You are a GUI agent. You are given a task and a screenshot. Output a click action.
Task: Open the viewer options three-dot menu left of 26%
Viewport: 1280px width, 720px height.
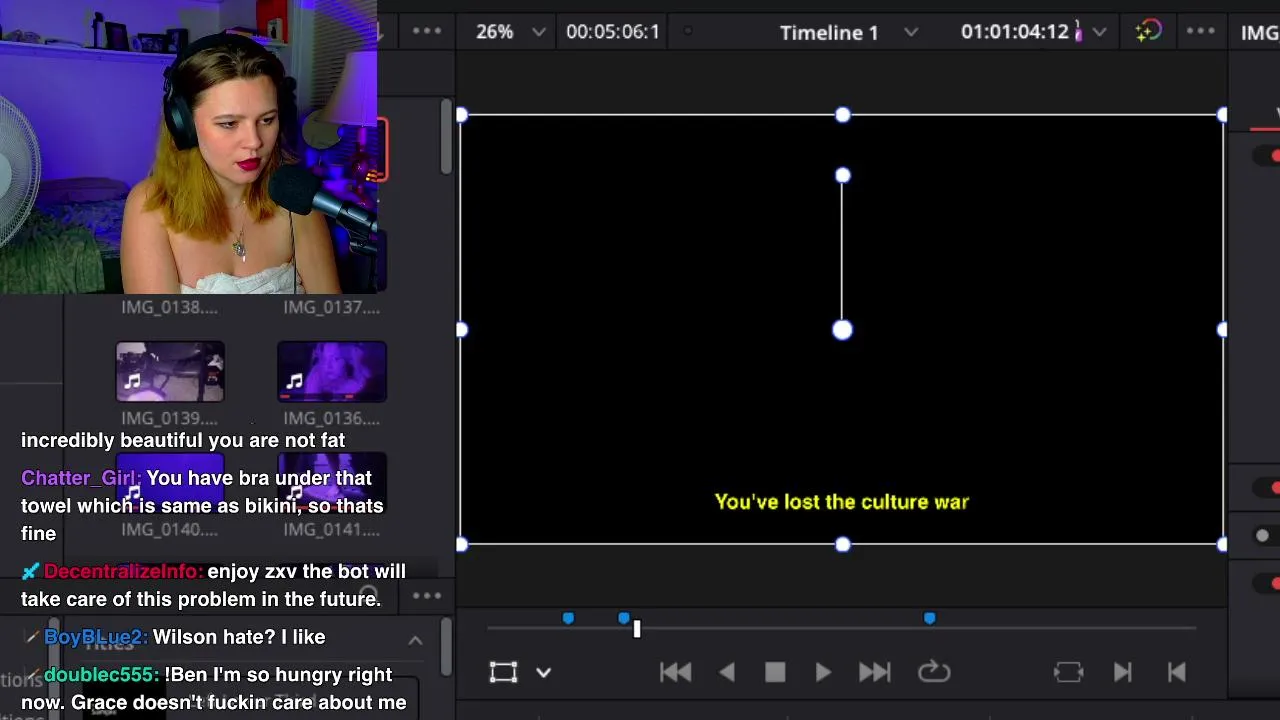click(x=427, y=31)
